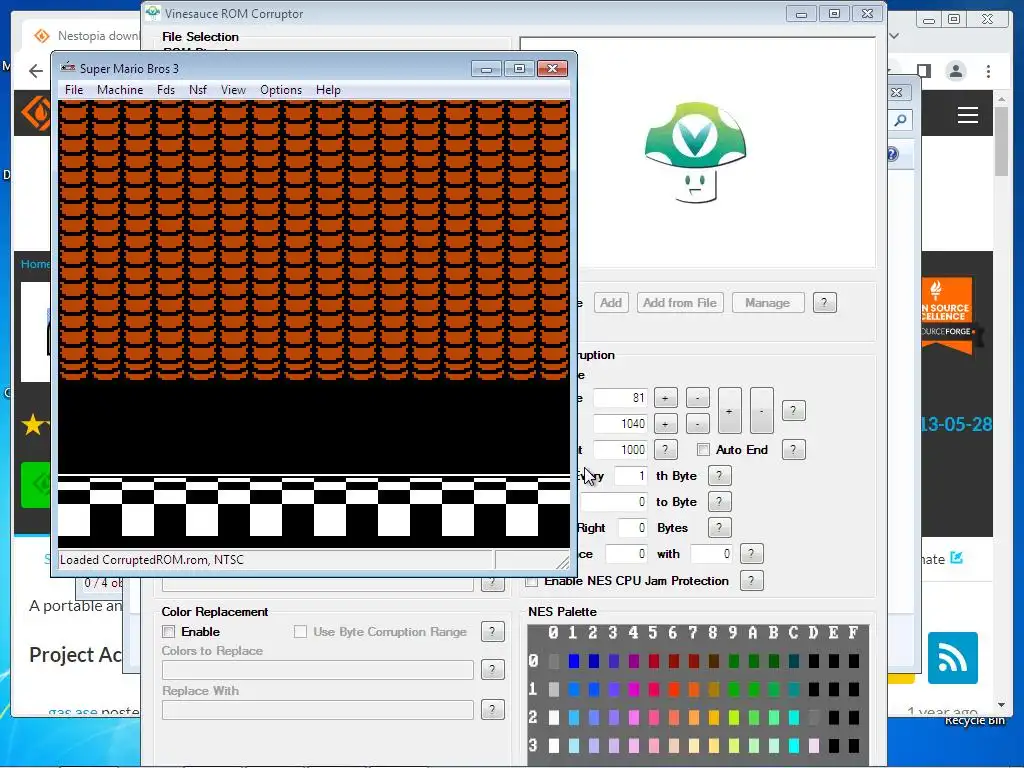Open the View menu in Nestopia
Viewport: 1024px width, 768px height.
click(233, 89)
